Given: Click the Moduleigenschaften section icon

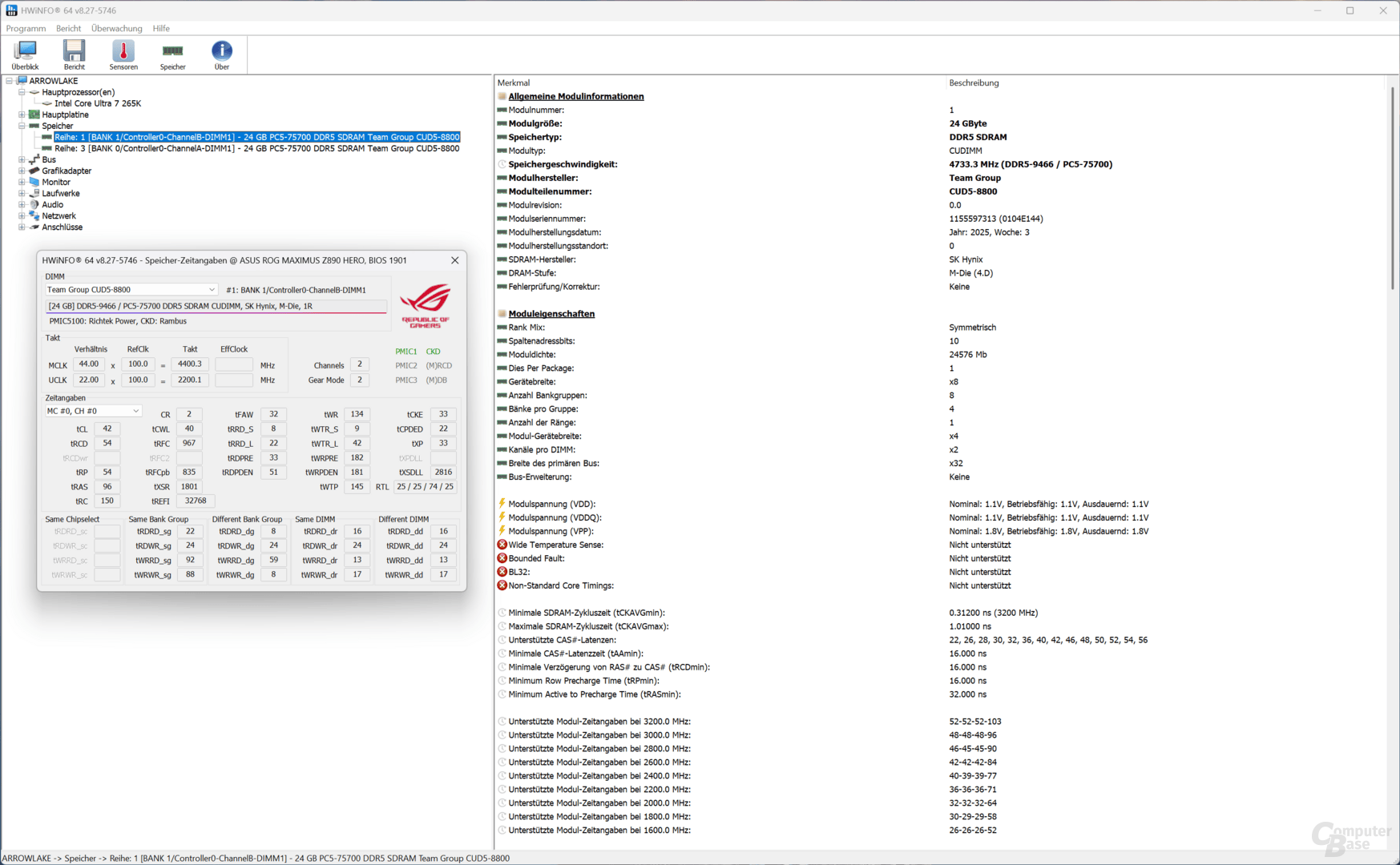Looking at the screenshot, I should tap(502, 314).
